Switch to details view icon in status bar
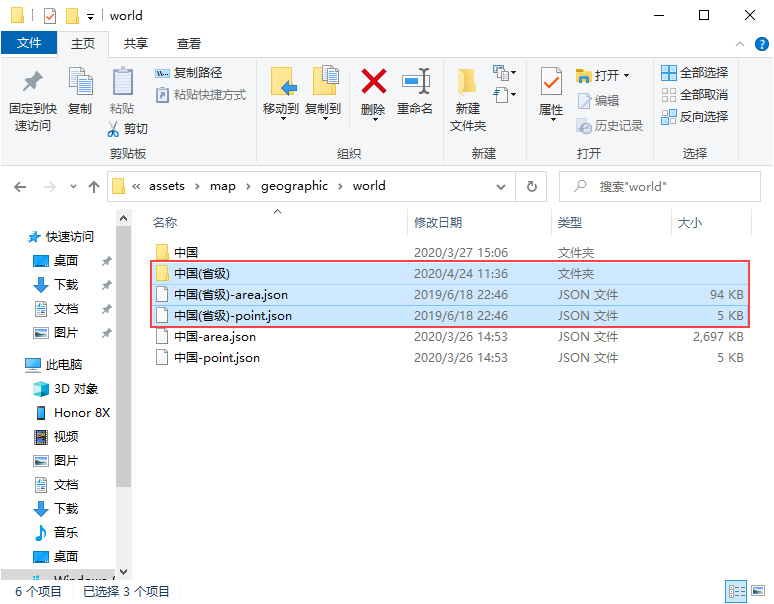 point(736,591)
